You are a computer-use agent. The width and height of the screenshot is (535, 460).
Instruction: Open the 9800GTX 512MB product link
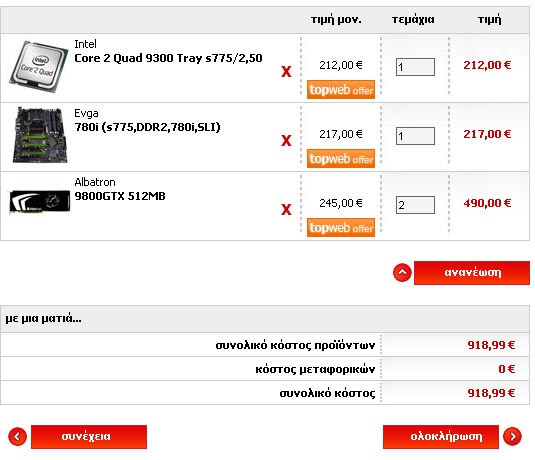[120, 196]
